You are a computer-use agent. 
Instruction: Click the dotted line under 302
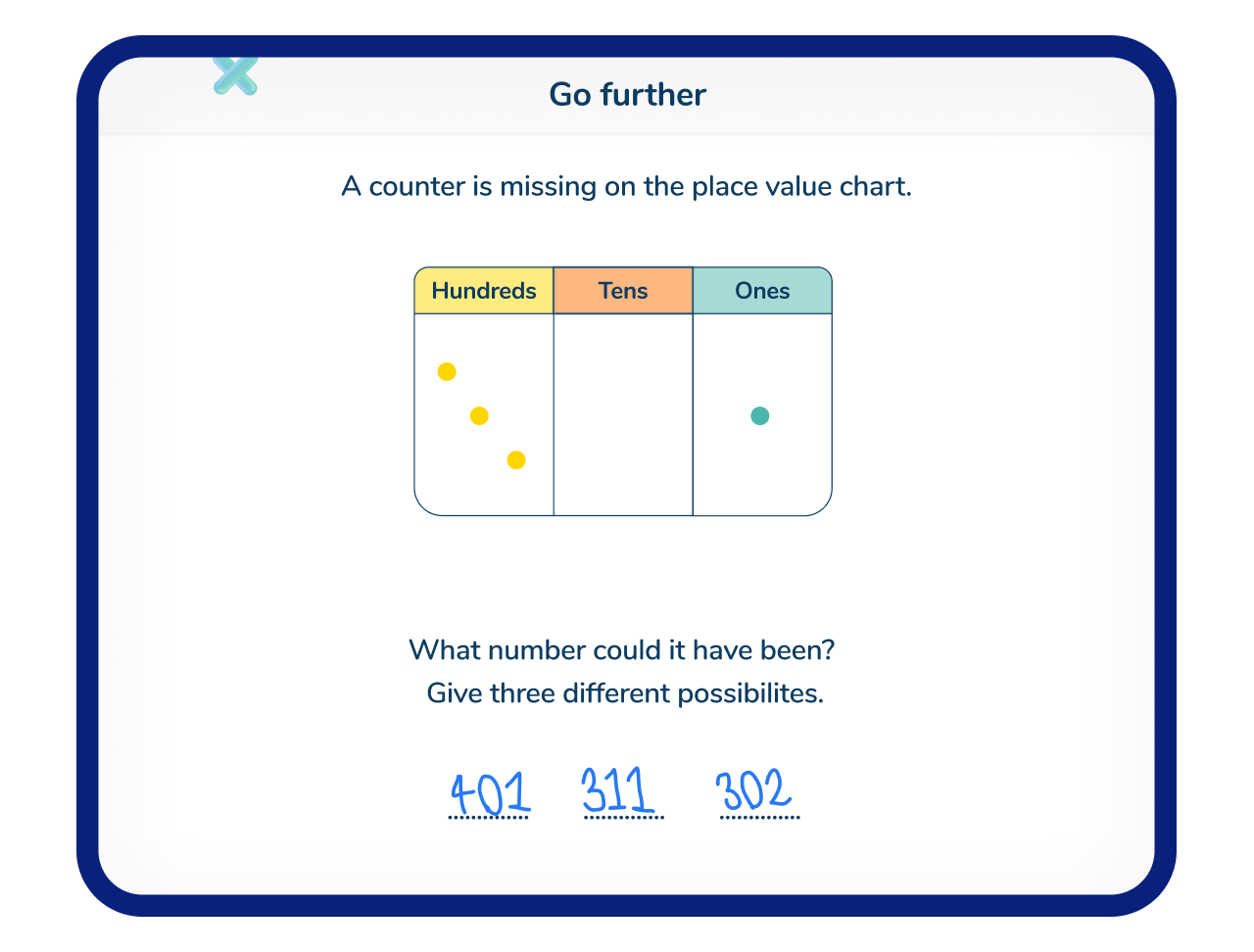[x=760, y=818]
